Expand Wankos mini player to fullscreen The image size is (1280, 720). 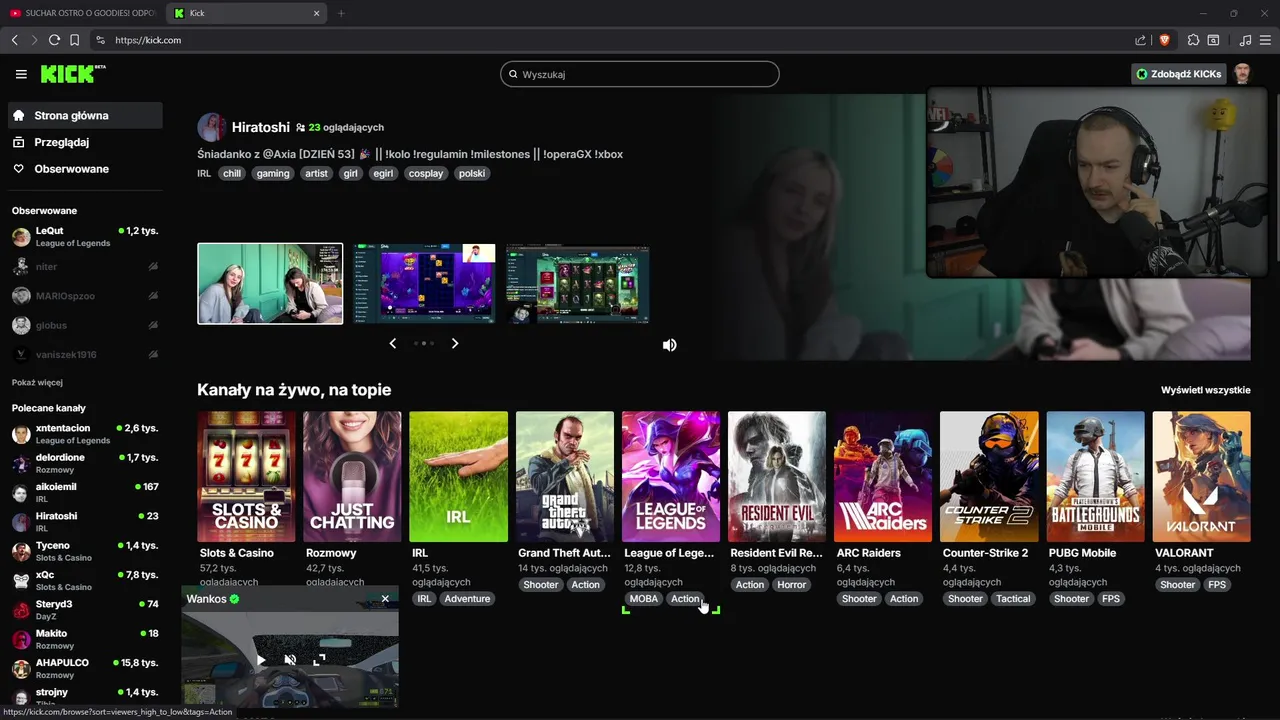click(319, 660)
